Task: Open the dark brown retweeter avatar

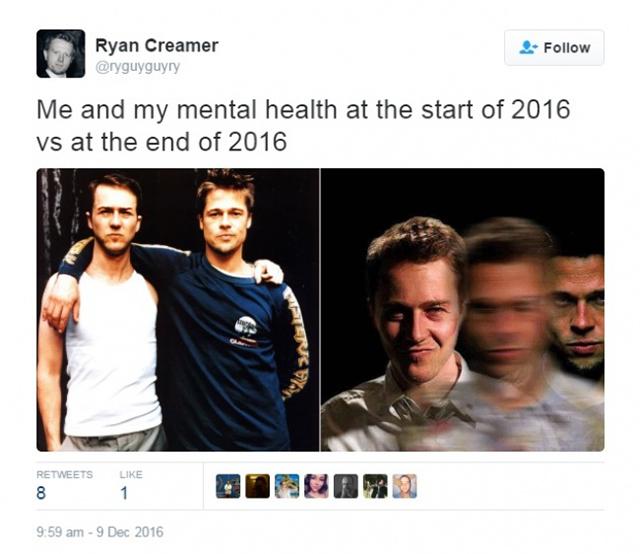Action: pos(258,486)
